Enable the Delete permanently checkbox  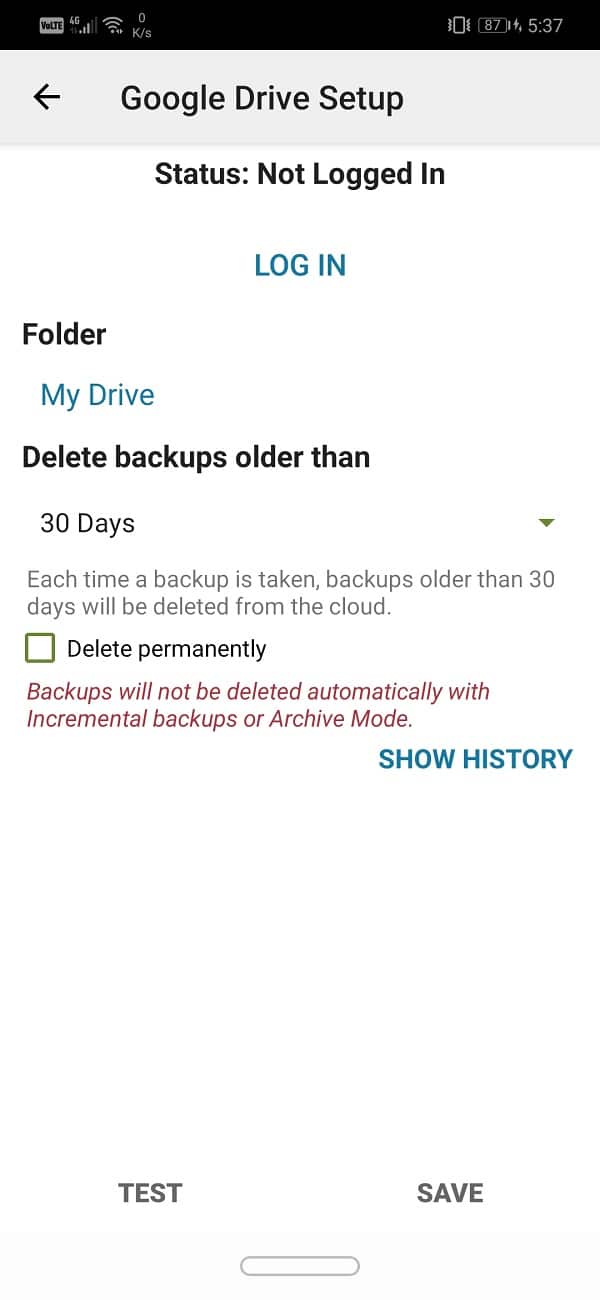[40, 648]
